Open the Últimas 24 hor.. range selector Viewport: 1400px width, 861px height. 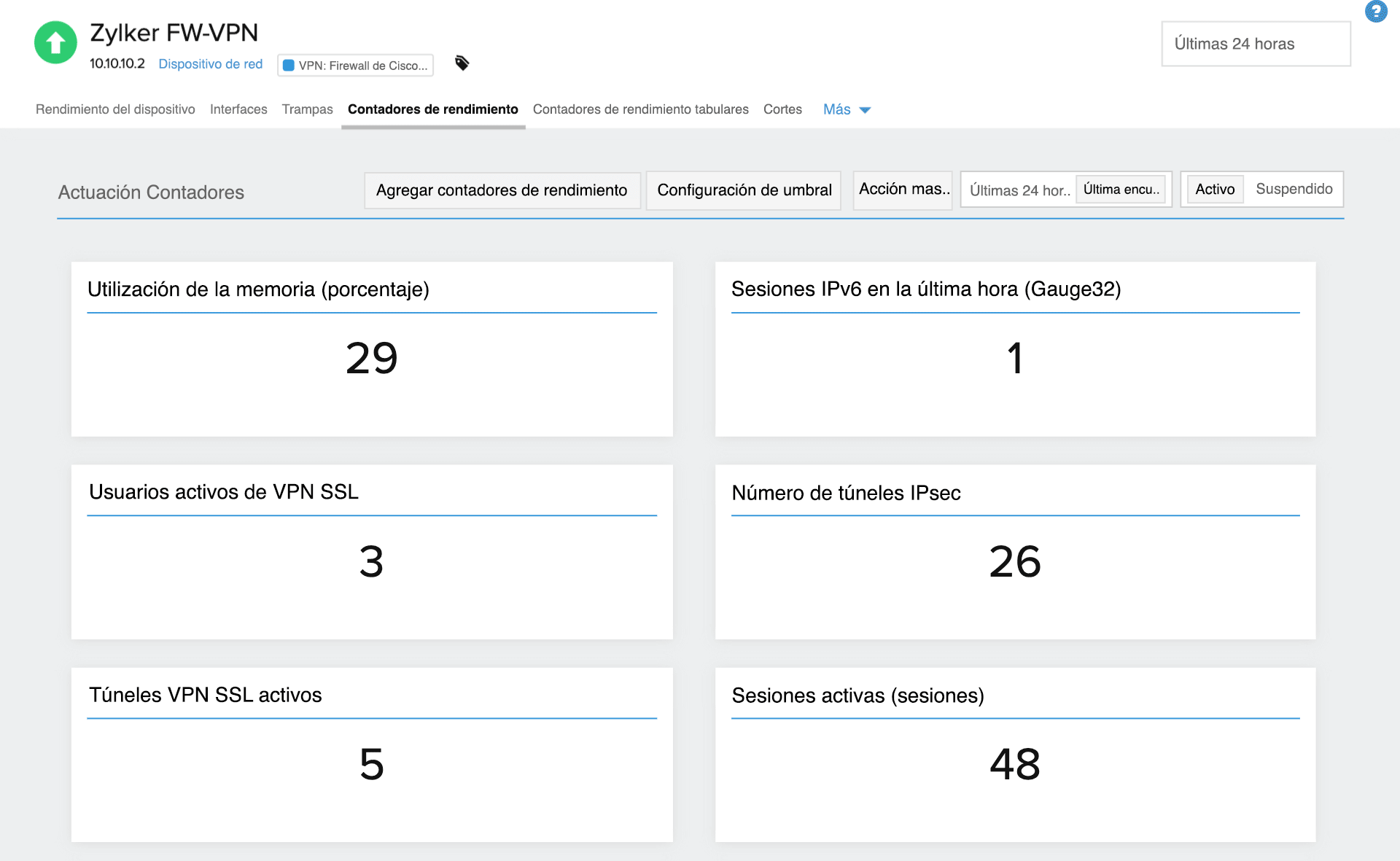[x=1019, y=190]
